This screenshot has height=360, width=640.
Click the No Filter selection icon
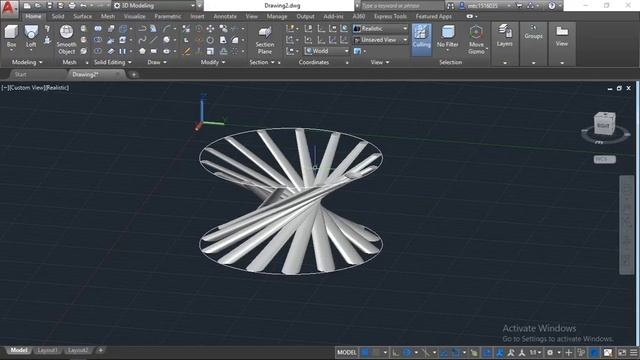click(x=447, y=37)
